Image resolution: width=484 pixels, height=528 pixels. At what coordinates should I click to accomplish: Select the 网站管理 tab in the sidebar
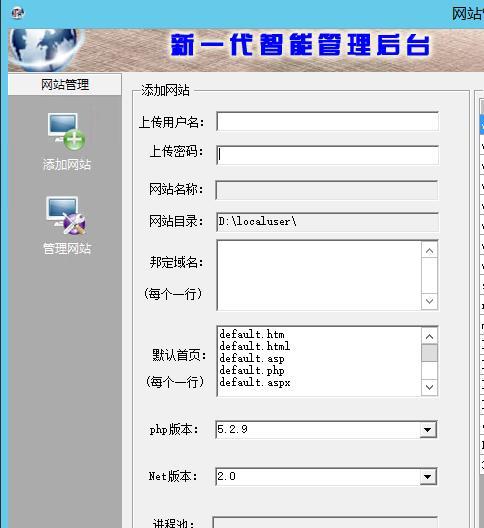pyautogui.click(x=65, y=84)
